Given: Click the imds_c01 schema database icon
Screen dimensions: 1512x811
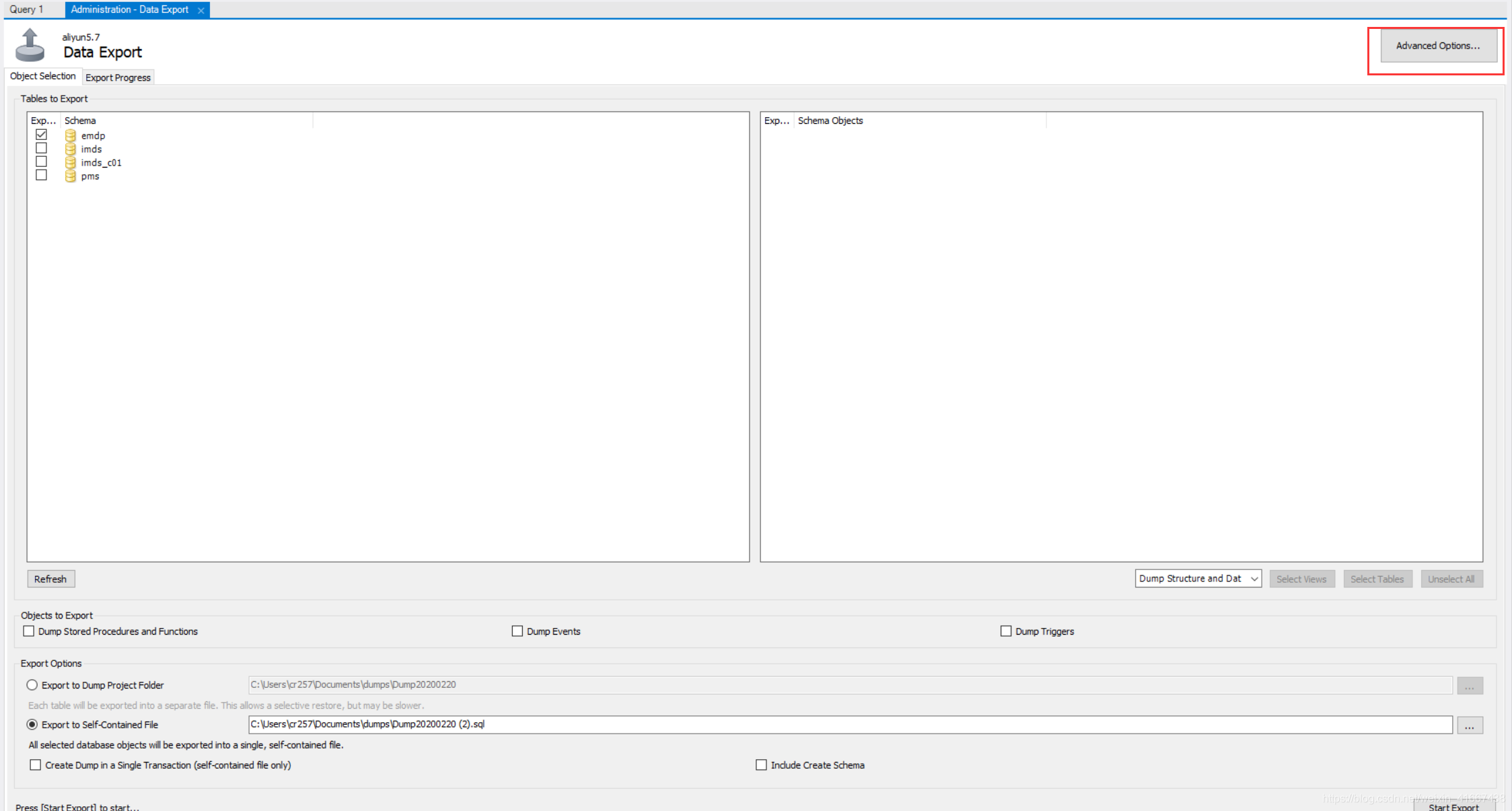Looking at the screenshot, I should [x=70, y=162].
